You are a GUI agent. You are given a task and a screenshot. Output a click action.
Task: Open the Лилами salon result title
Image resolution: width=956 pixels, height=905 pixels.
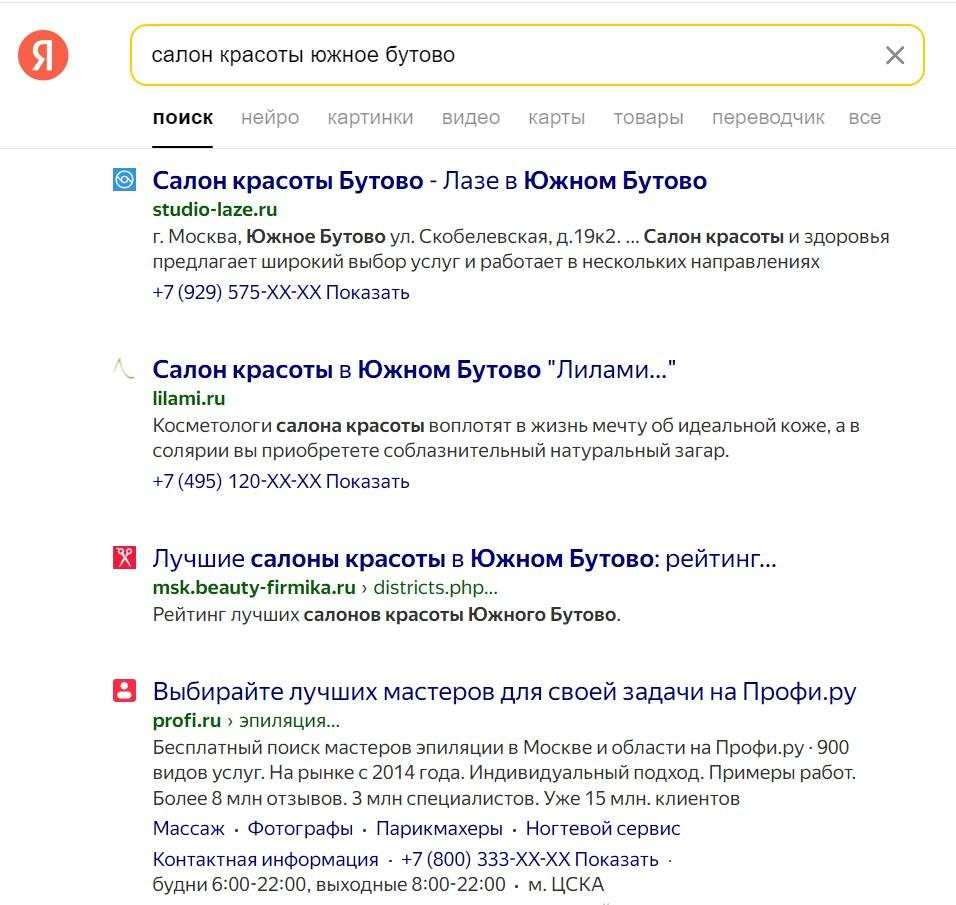point(414,370)
